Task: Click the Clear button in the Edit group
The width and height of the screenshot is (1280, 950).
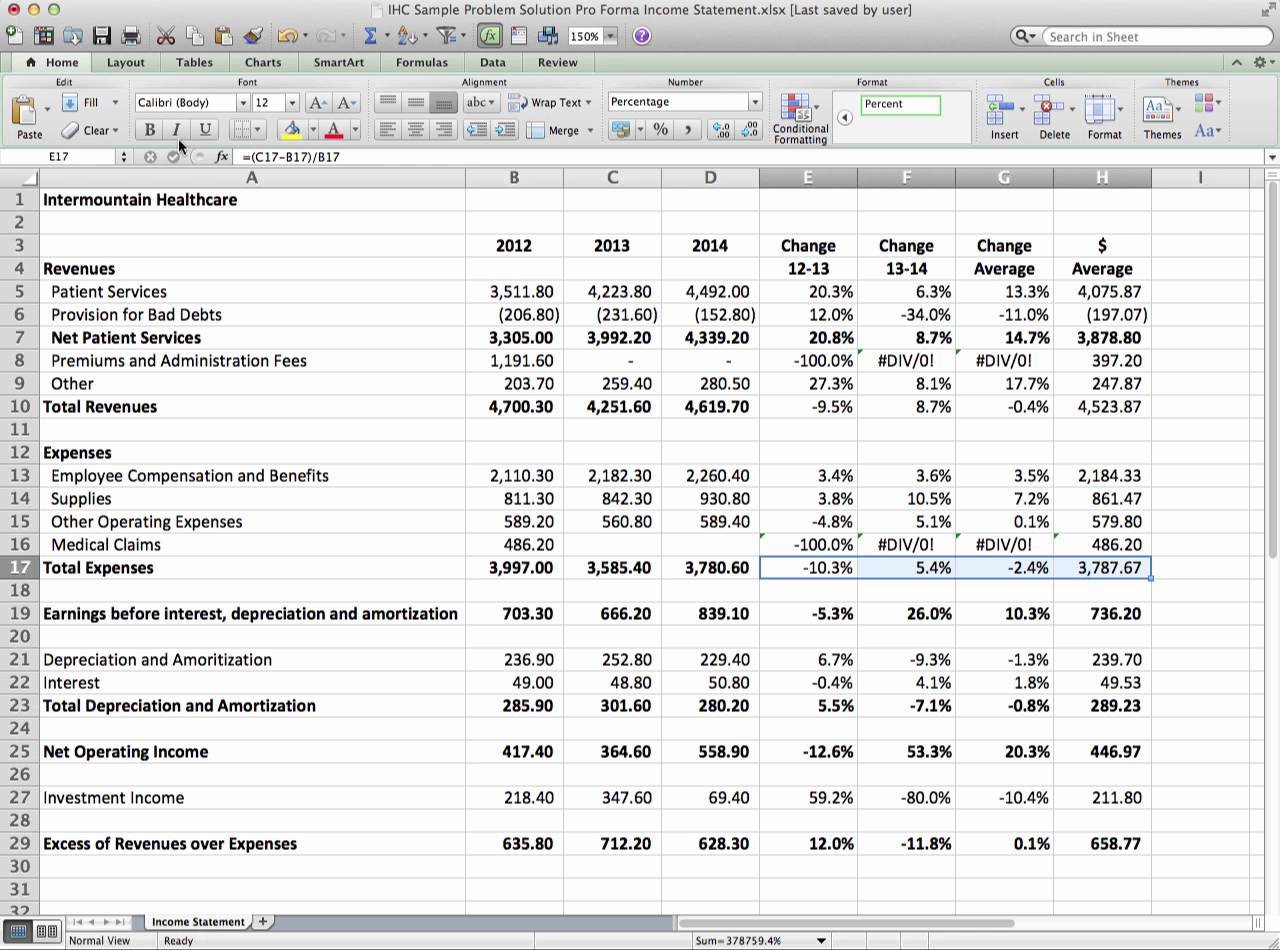Action: 96,130
